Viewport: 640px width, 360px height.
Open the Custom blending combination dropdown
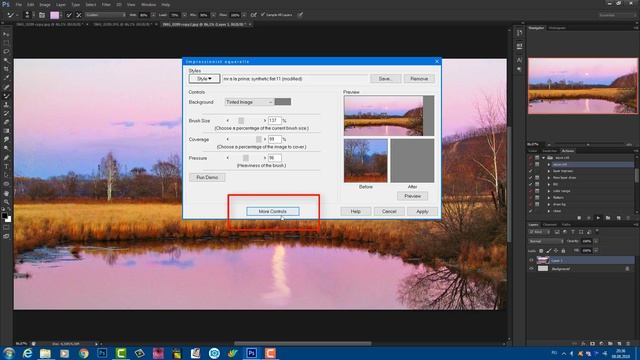coord(105,15)
